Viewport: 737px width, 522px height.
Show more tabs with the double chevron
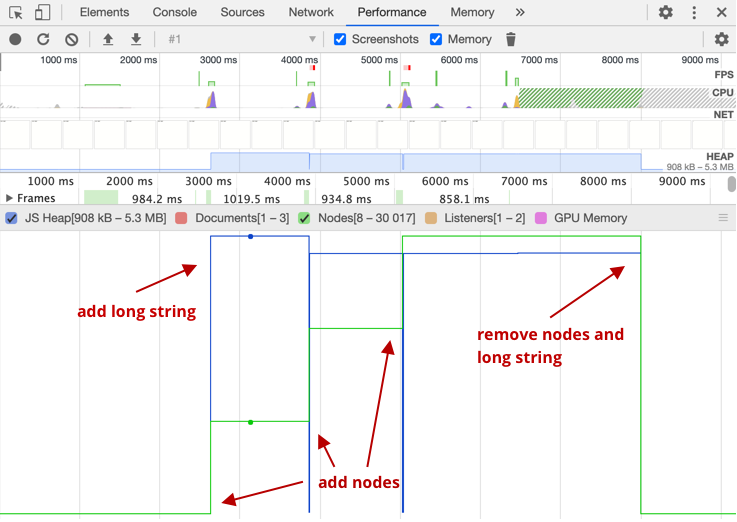(519, 12)
